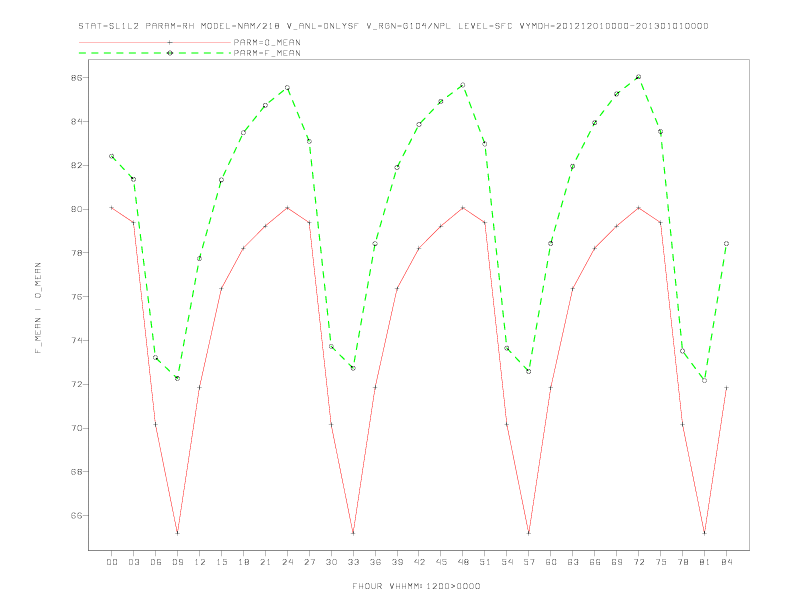
Task: Click x-axis tick label 45
Action: (x=441, y=562)
